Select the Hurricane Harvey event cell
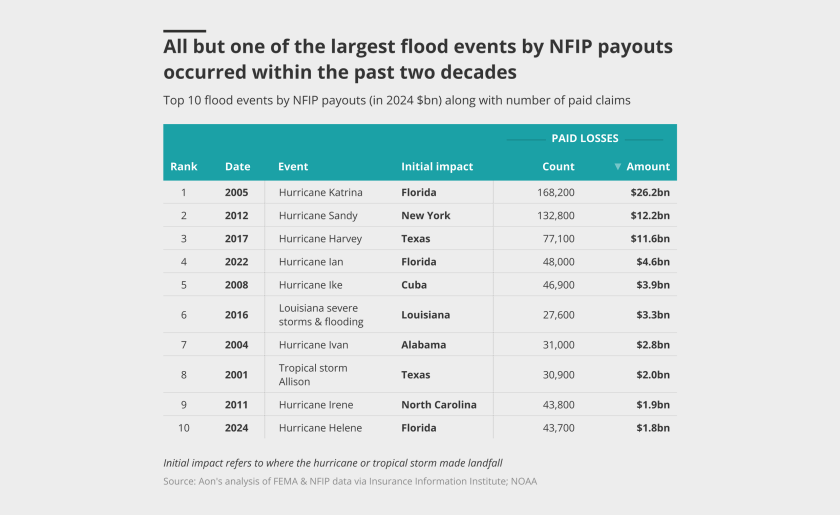Viewport: 840px width, 515px height. tap(320, 238)
